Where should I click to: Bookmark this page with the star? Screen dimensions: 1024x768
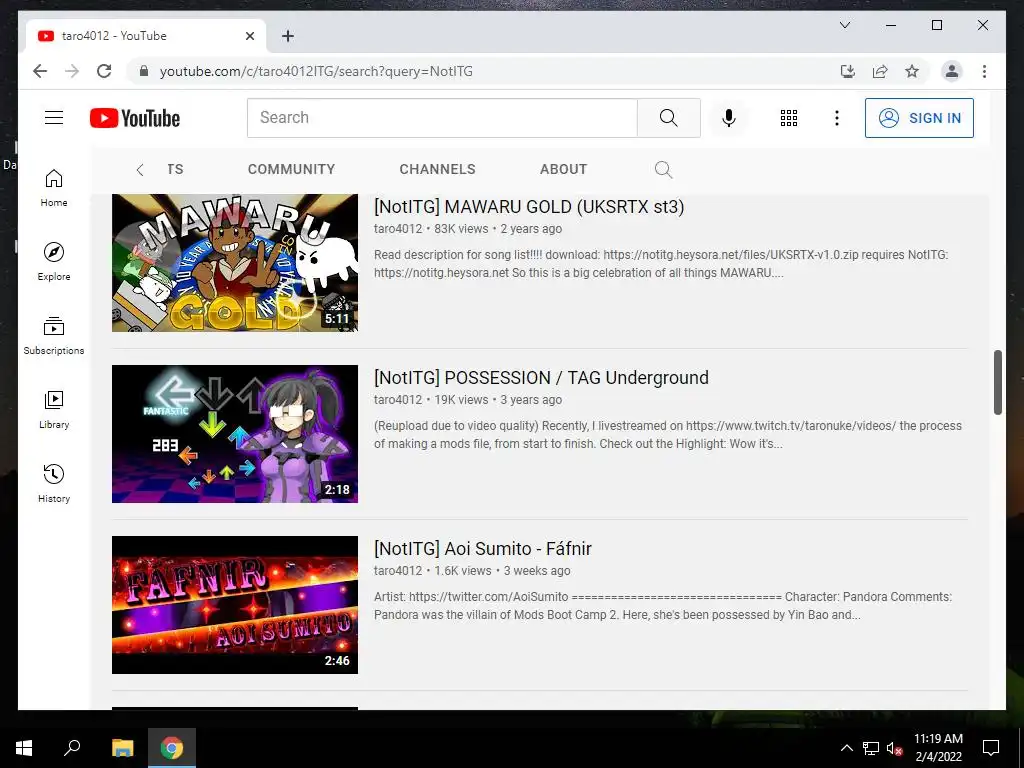click(912, 71)
